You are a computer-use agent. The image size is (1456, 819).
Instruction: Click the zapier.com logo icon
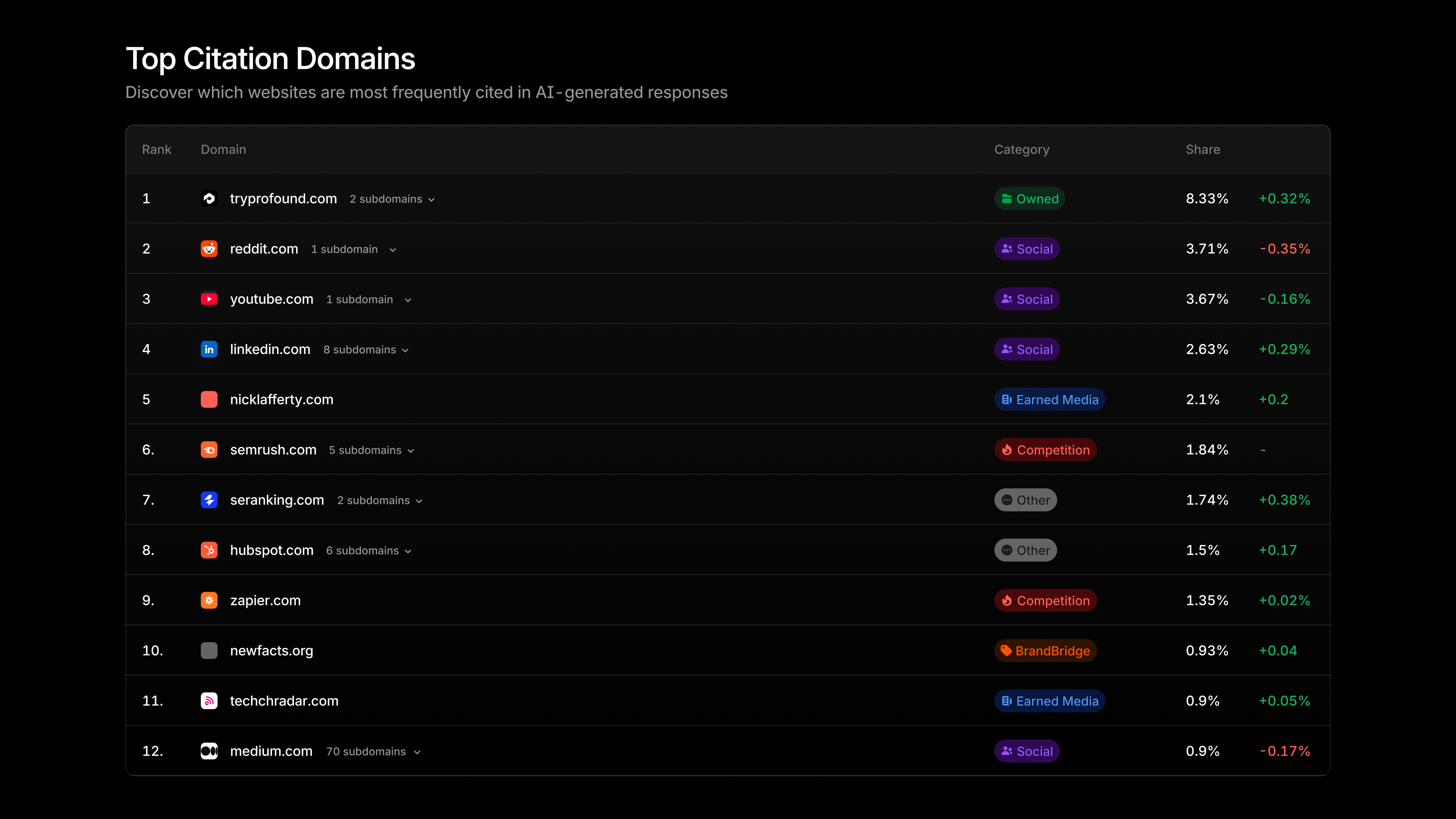(209, 600)
